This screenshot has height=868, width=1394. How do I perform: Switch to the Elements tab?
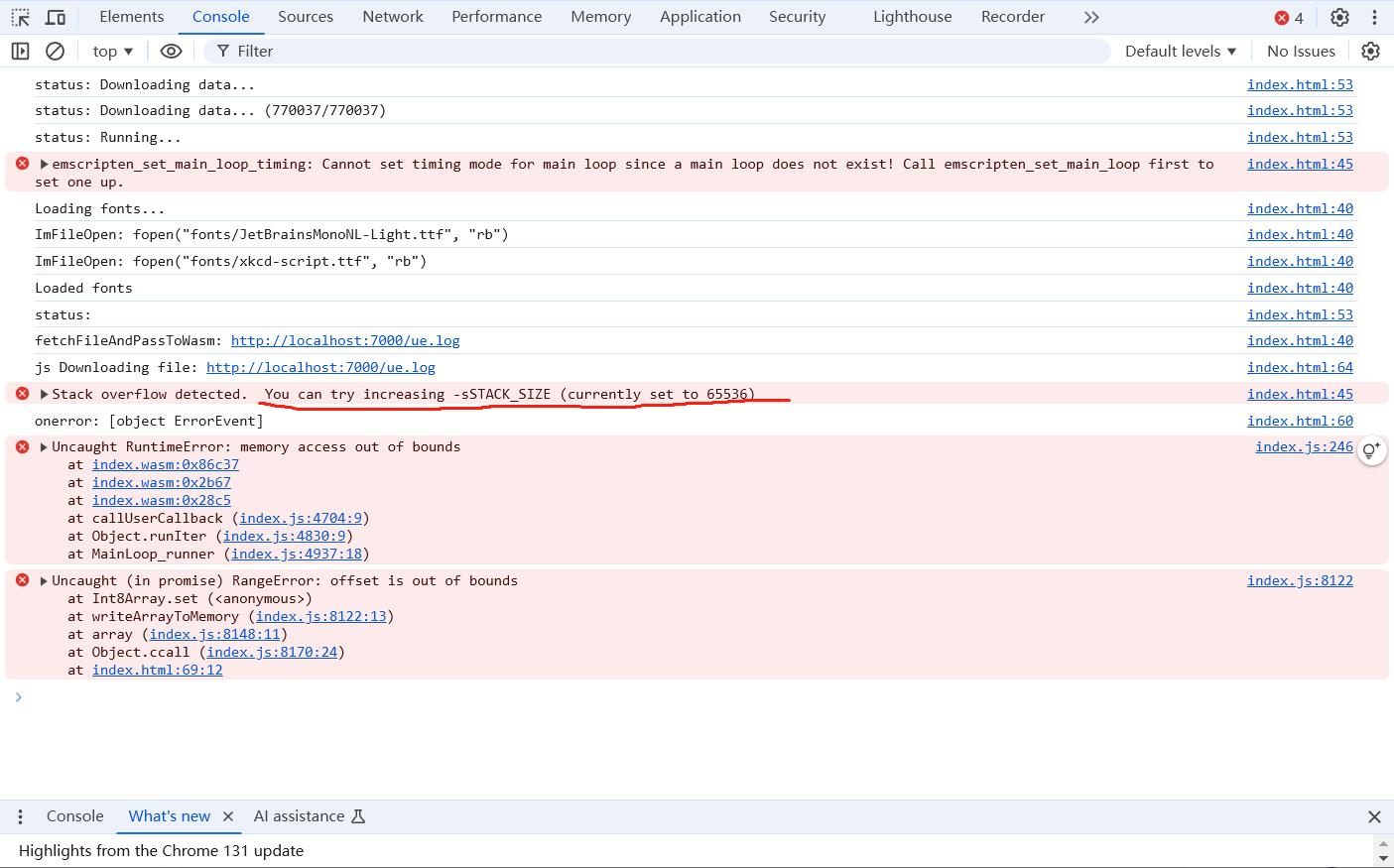coord(132,17)
